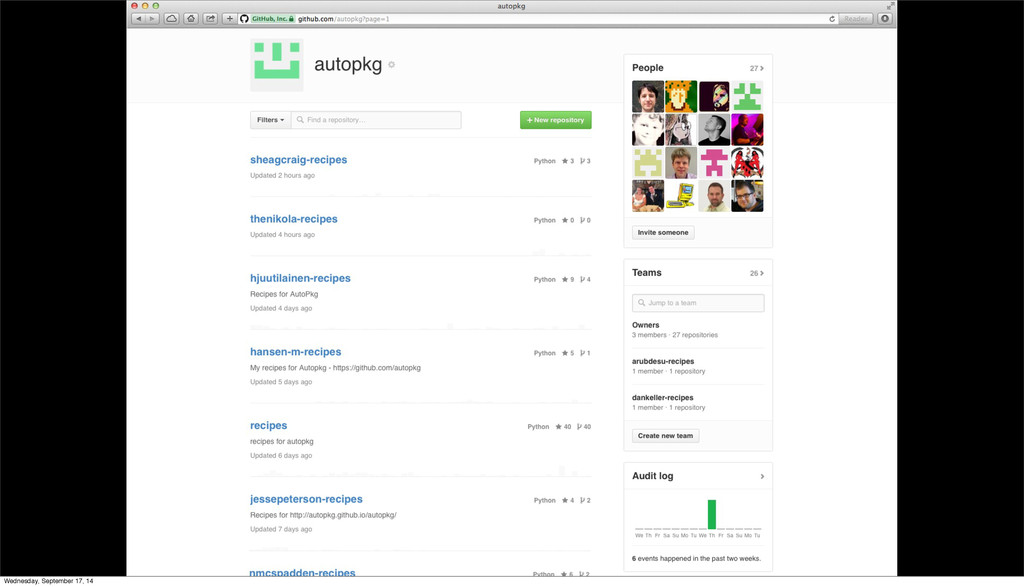Open settings gear next to autopkg name

(392, 65)
